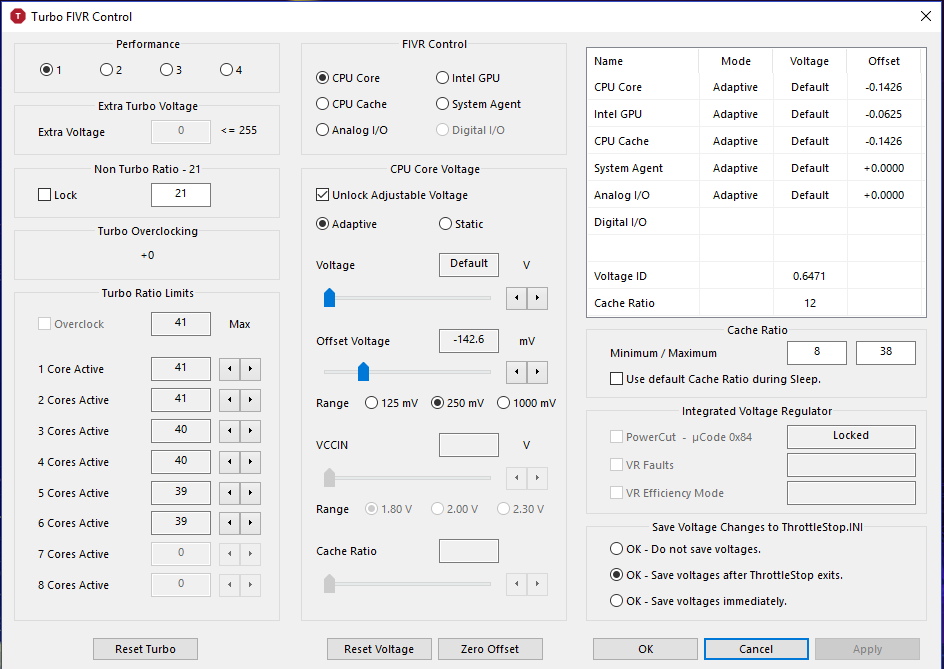Click the Non Turbo Ratio input field
The width and height of the screenshot is (944, 669).
point(181,194)
